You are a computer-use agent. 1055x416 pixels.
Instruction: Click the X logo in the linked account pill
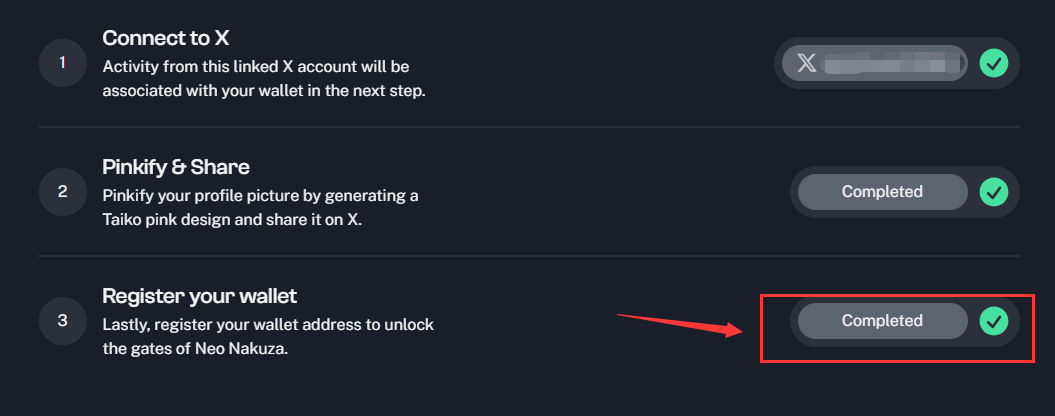(807, 63)
